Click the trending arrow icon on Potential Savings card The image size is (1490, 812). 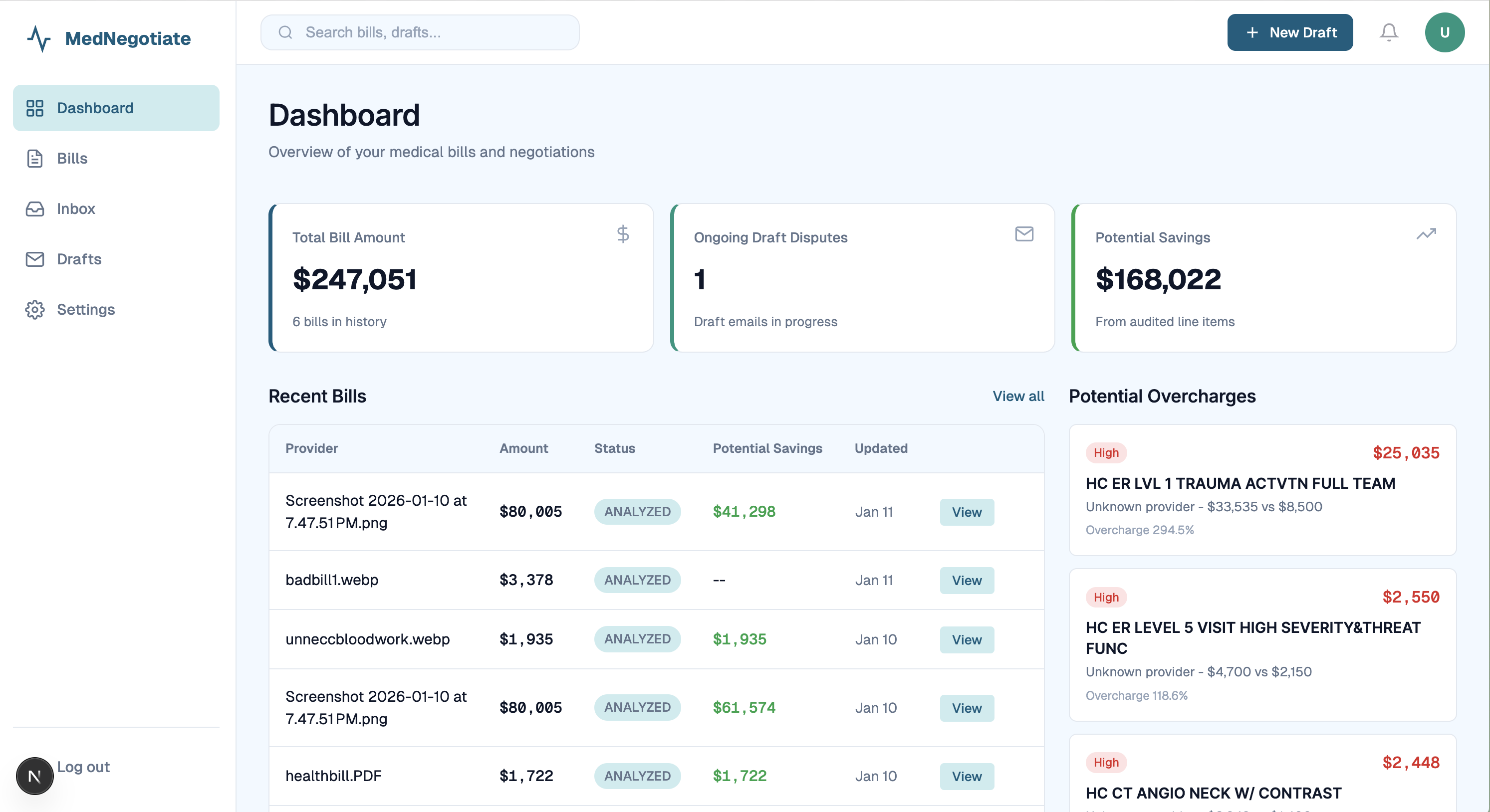click(1426, 233)
